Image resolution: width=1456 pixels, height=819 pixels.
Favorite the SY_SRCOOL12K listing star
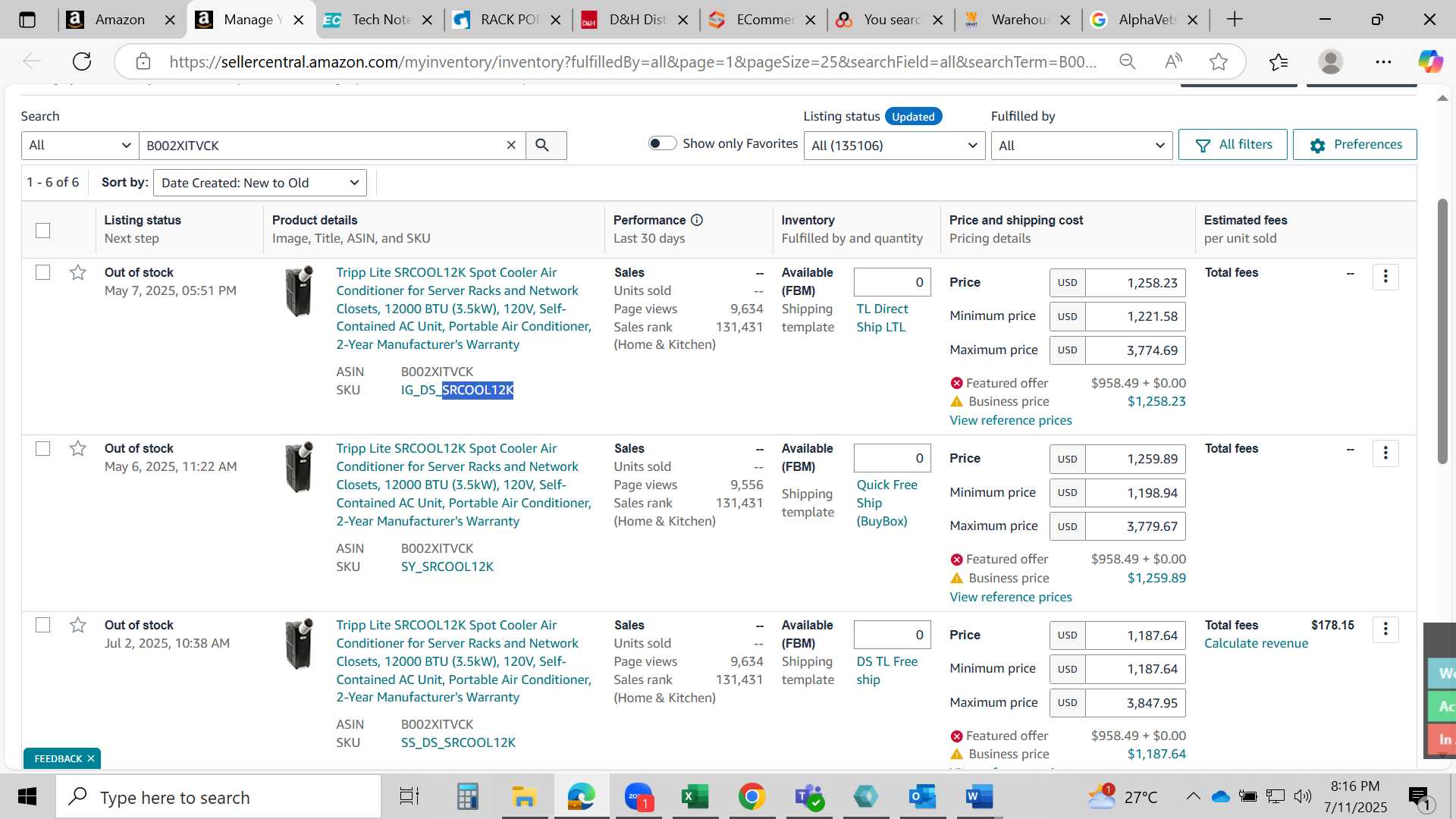pyautogui.click(x=77, y=448)
